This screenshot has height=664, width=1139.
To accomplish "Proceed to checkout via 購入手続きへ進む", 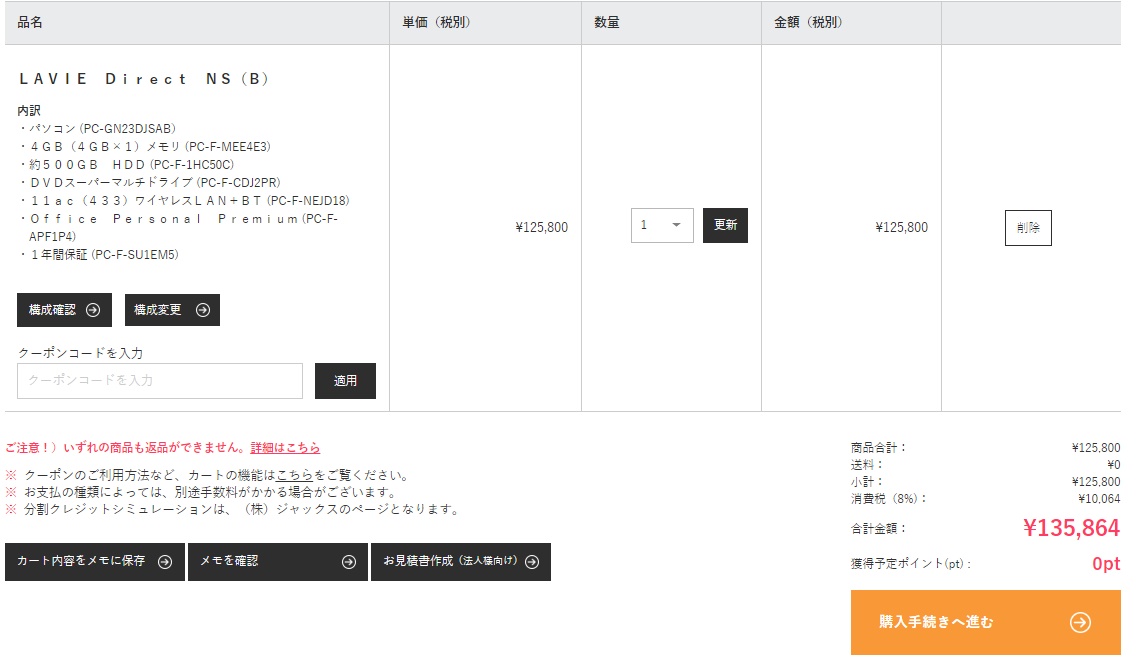I will pos(986,623).
